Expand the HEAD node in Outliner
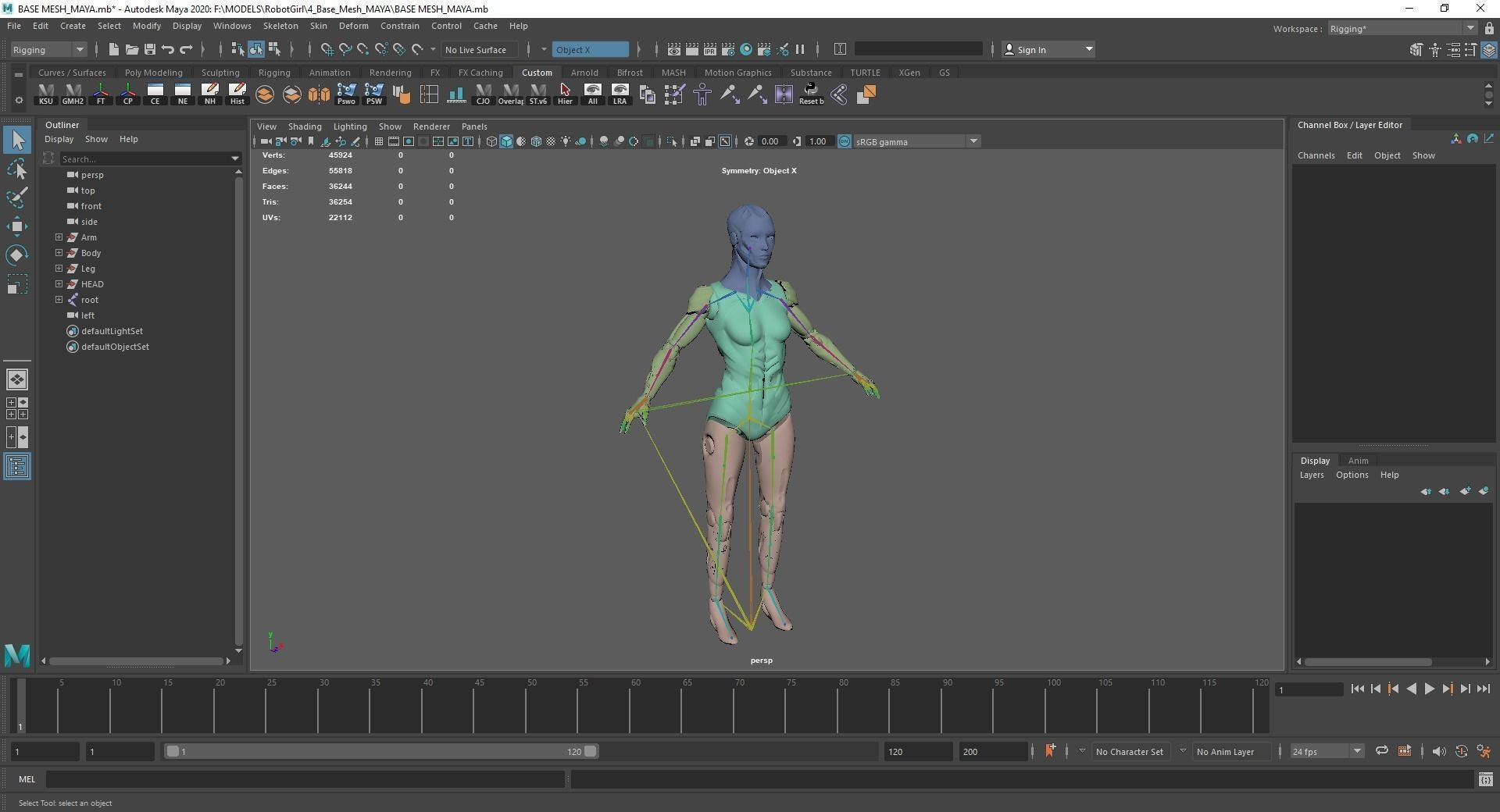The width and height of the screenshot is (1500, 812). click(59, 283)
